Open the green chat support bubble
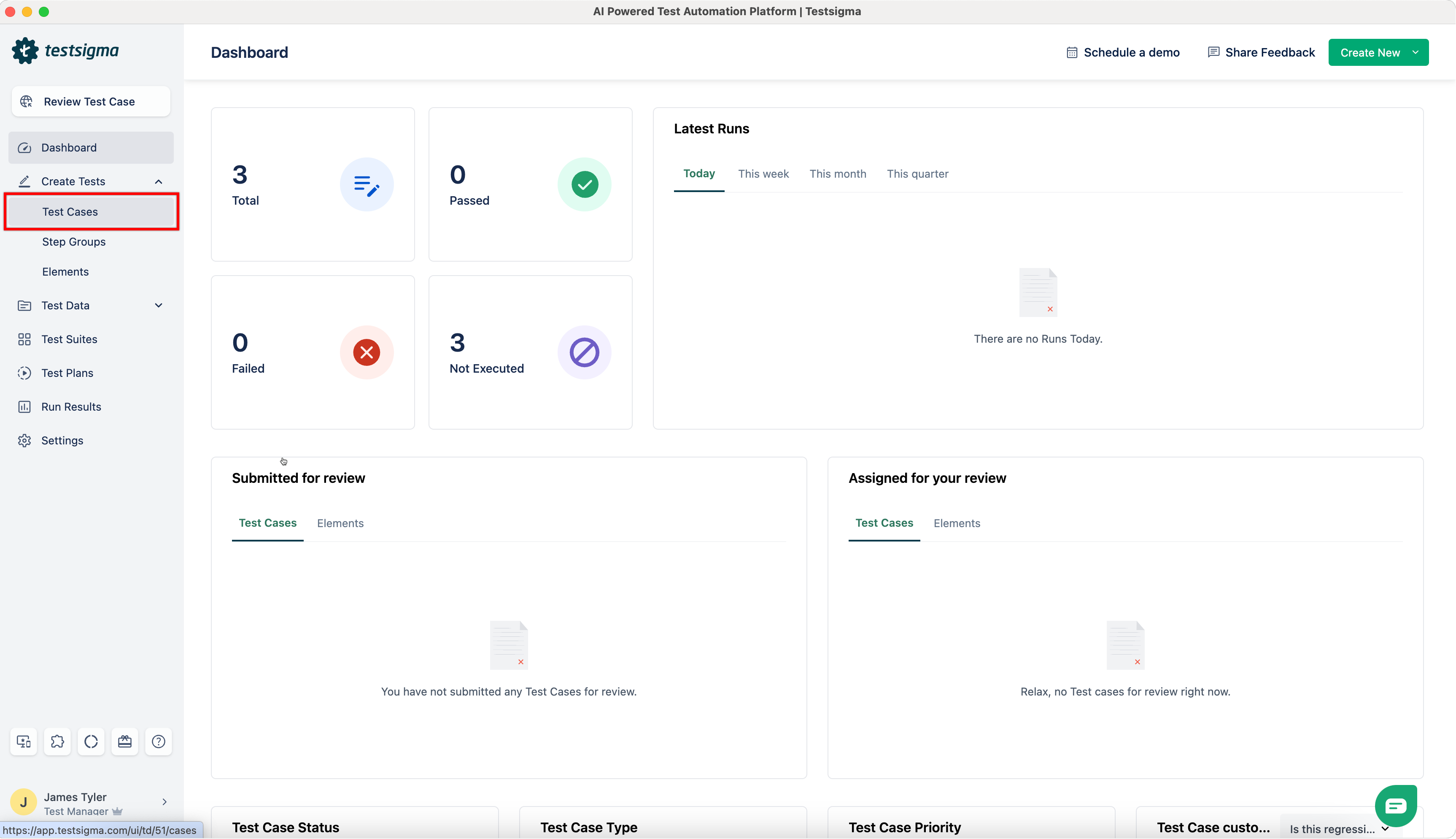Image resolution: width=1456 pixels, height=839 pixels. pos(1396,805)
